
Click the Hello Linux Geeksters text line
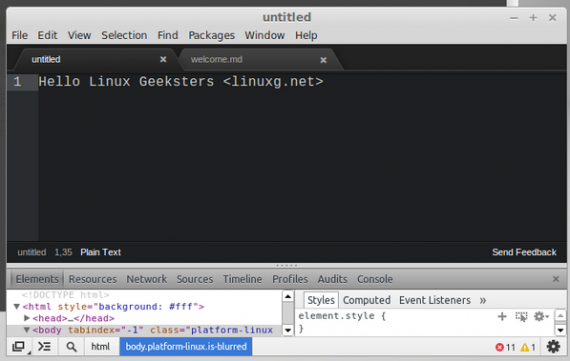tap(181, 82)
